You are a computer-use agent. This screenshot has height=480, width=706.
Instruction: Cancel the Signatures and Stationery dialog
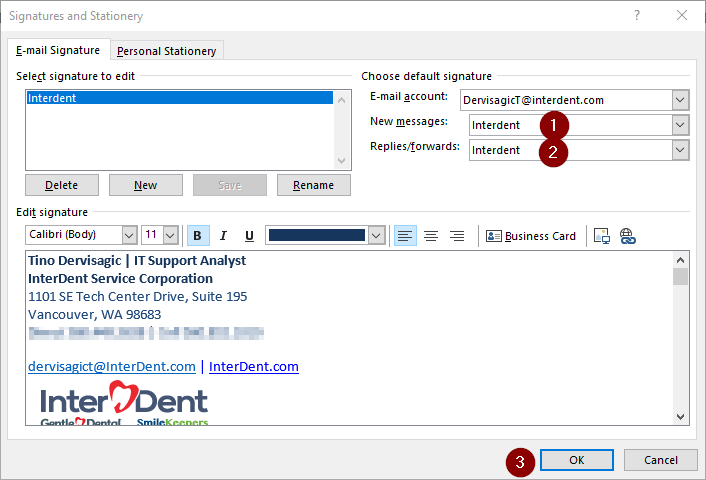[661, 460]
